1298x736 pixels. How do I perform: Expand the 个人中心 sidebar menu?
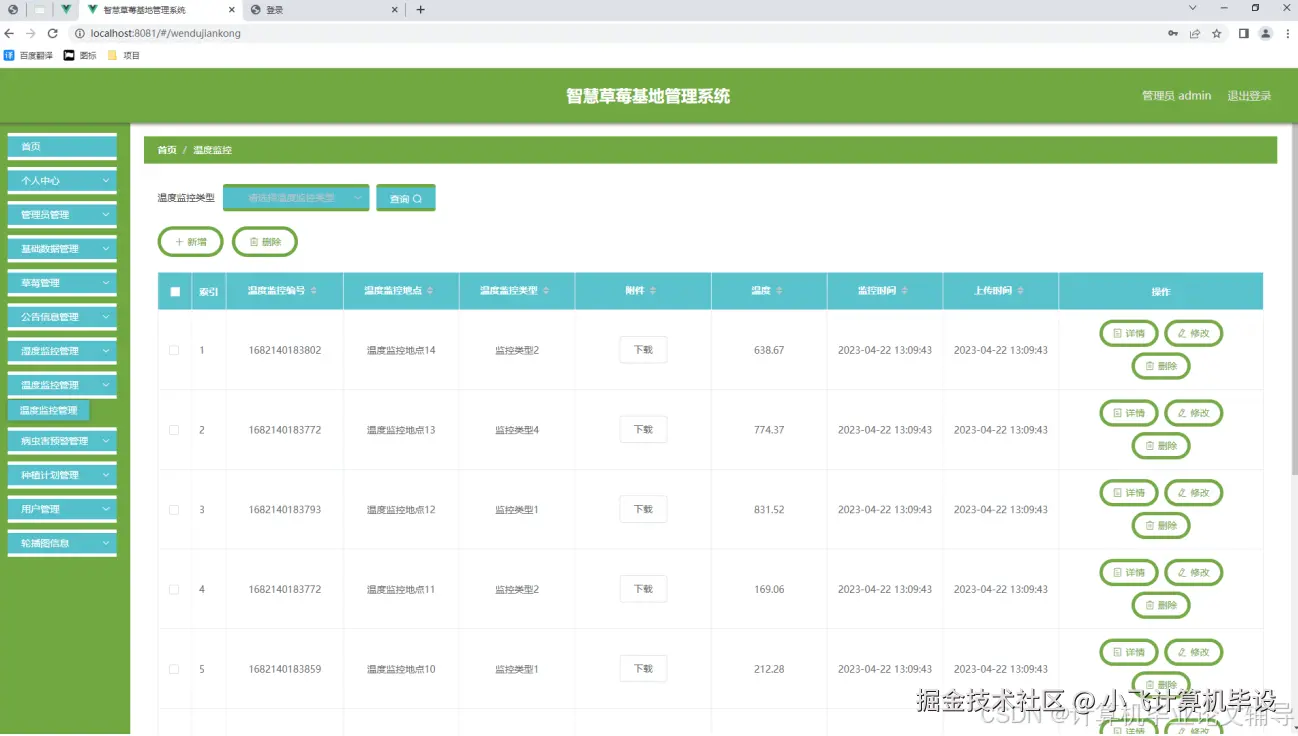click(x=62, y=181)
